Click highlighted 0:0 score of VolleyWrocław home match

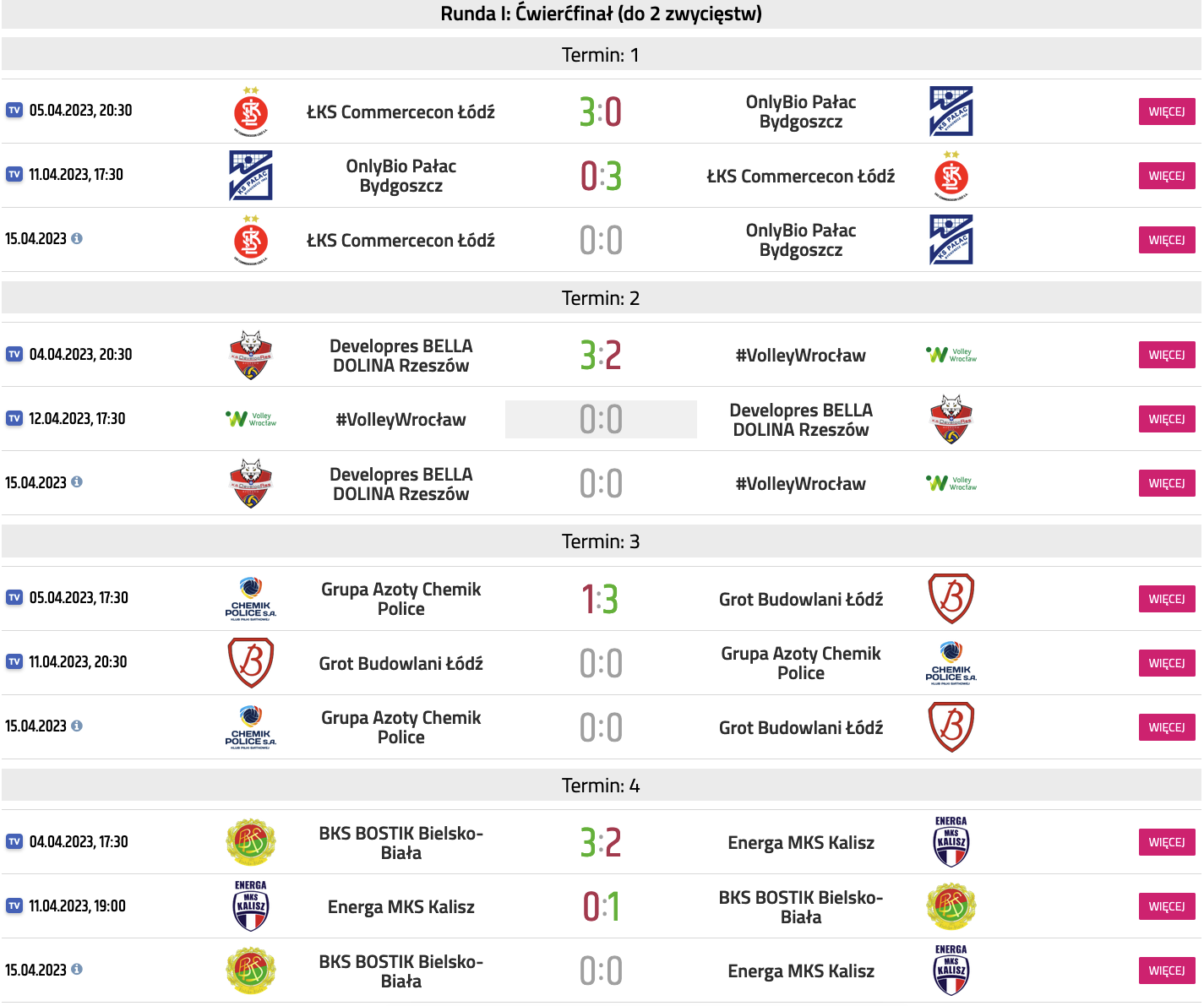click(601, 419)
